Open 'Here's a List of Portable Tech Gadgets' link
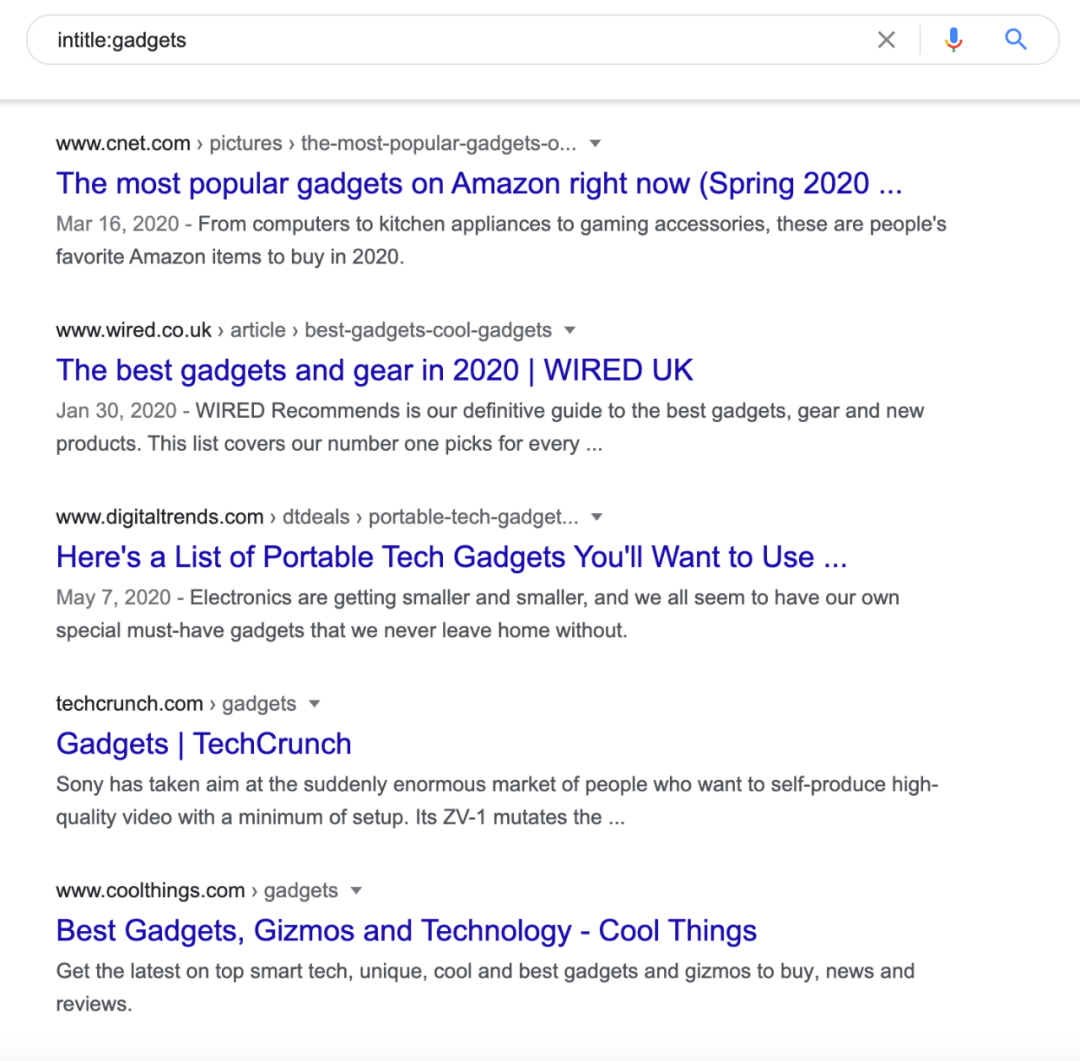Screen dimensions: 1080x1061 click(x=451, y=557)
